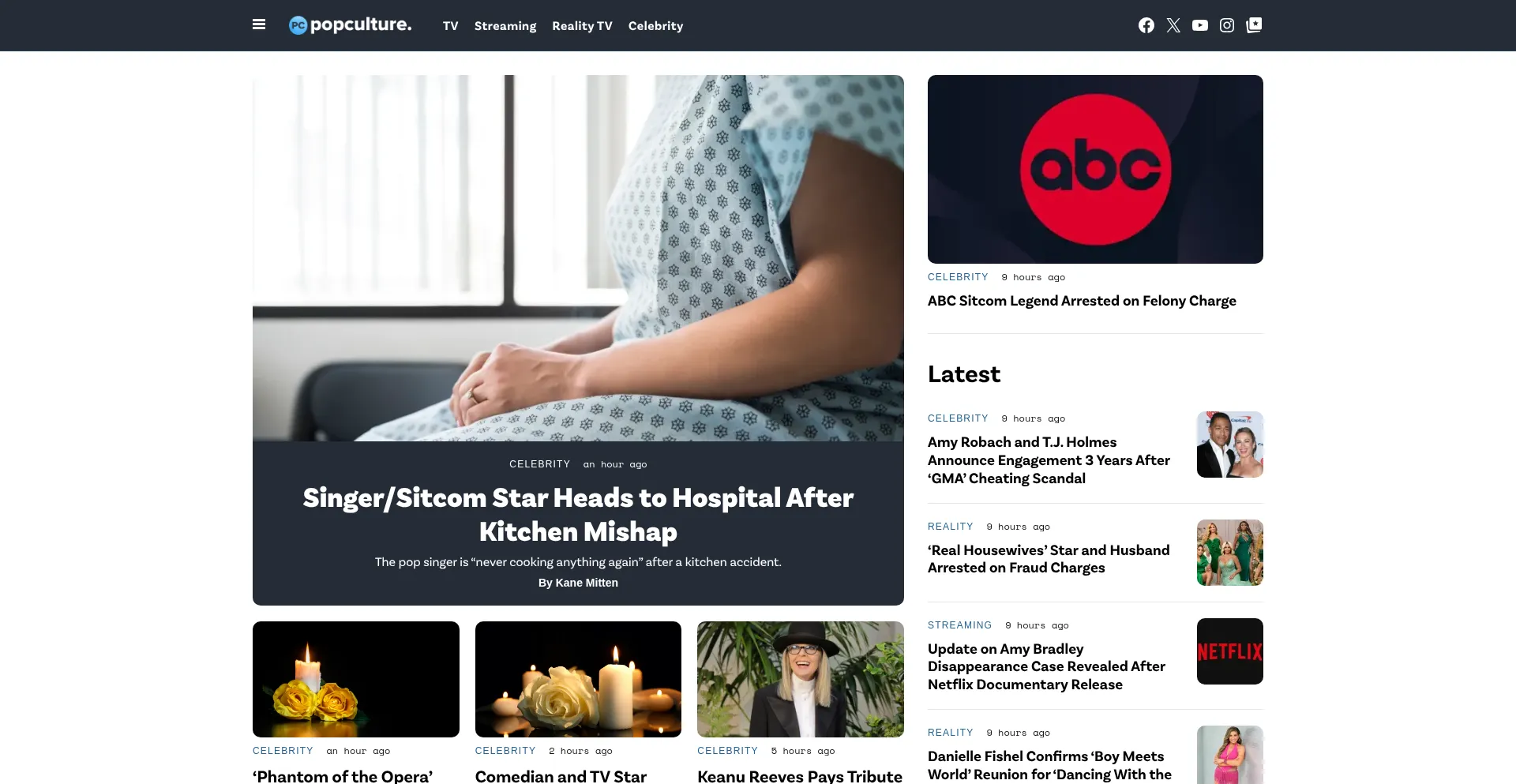1516x784 pixels.
Task: Open the Netflix thumbnail image
Action: point(1230,651)
